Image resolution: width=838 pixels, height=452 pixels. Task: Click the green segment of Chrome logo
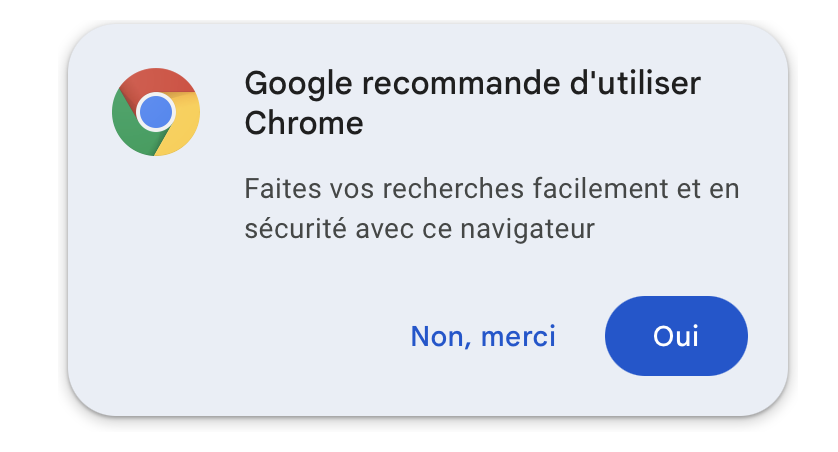(x=129, y=126)
